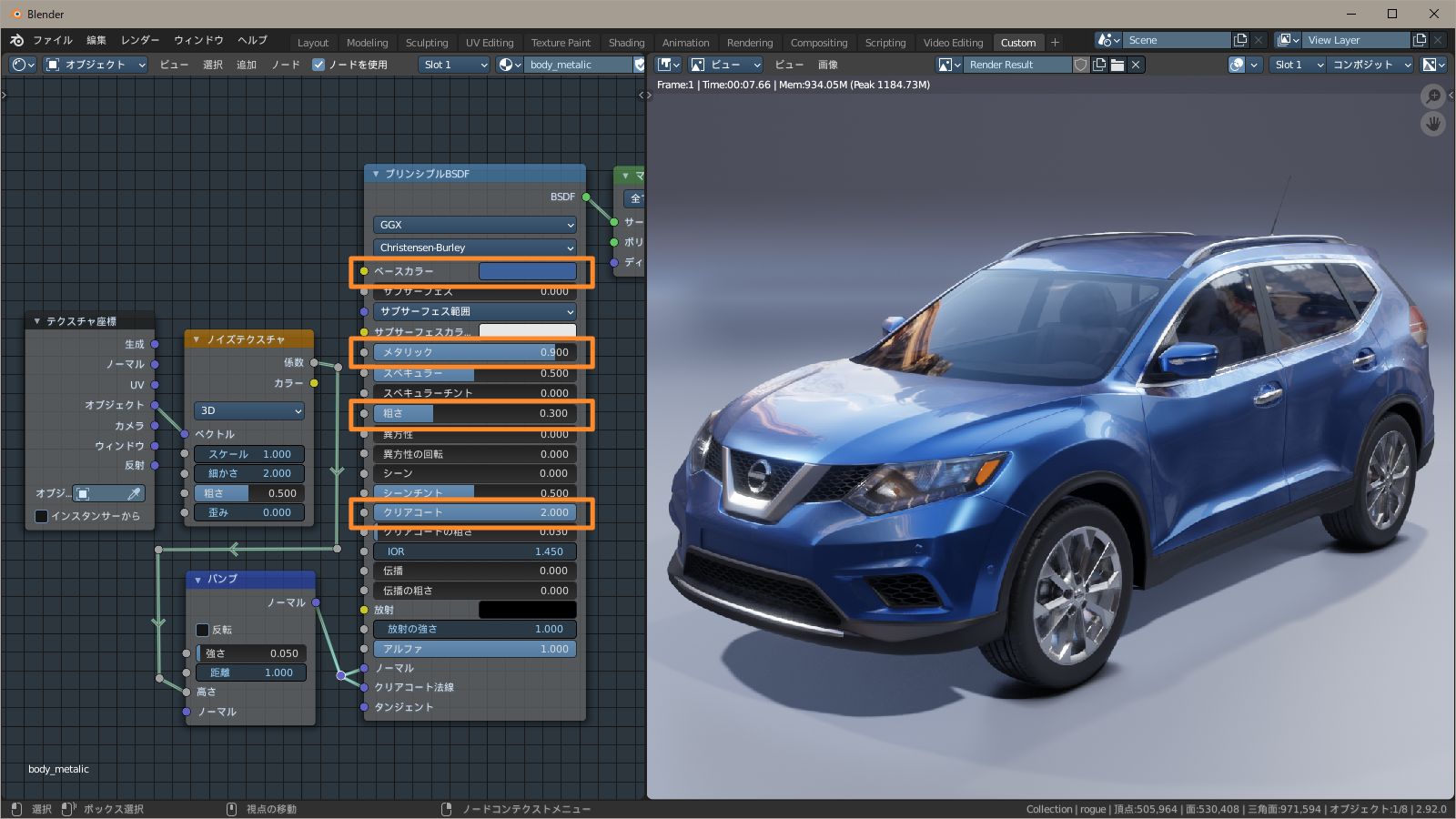Click the 放射 black color swatch
This screenshot has width=1456, height=819.
click(x=528, y=610)
